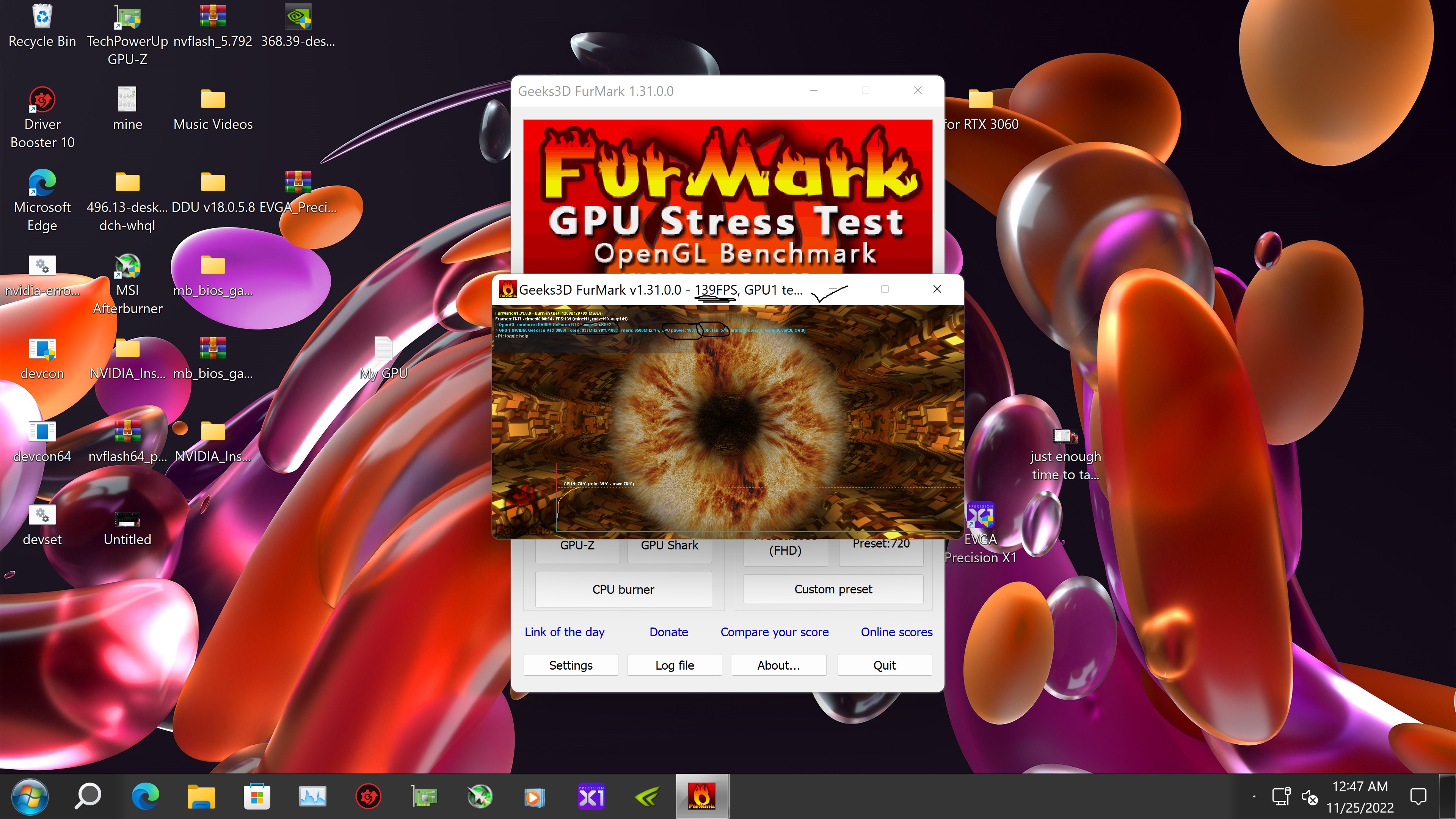This screenshot has width=1456, height=819.
Task: Open the network tray icon
Action: click(x=1281, y=796)
